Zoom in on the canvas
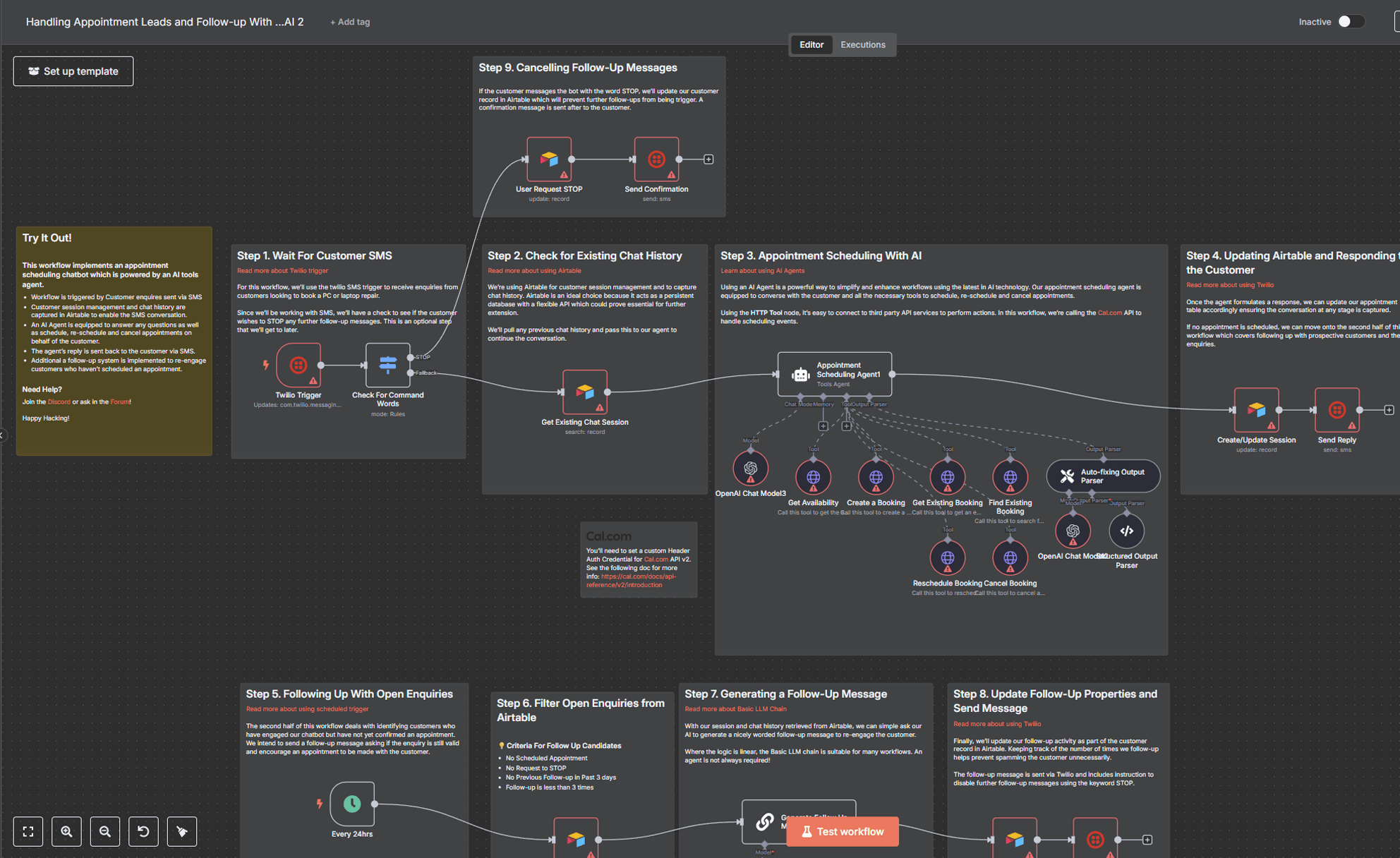Image resolution: width=1400 pixels, height=858 pixels. tap(66, 831)
